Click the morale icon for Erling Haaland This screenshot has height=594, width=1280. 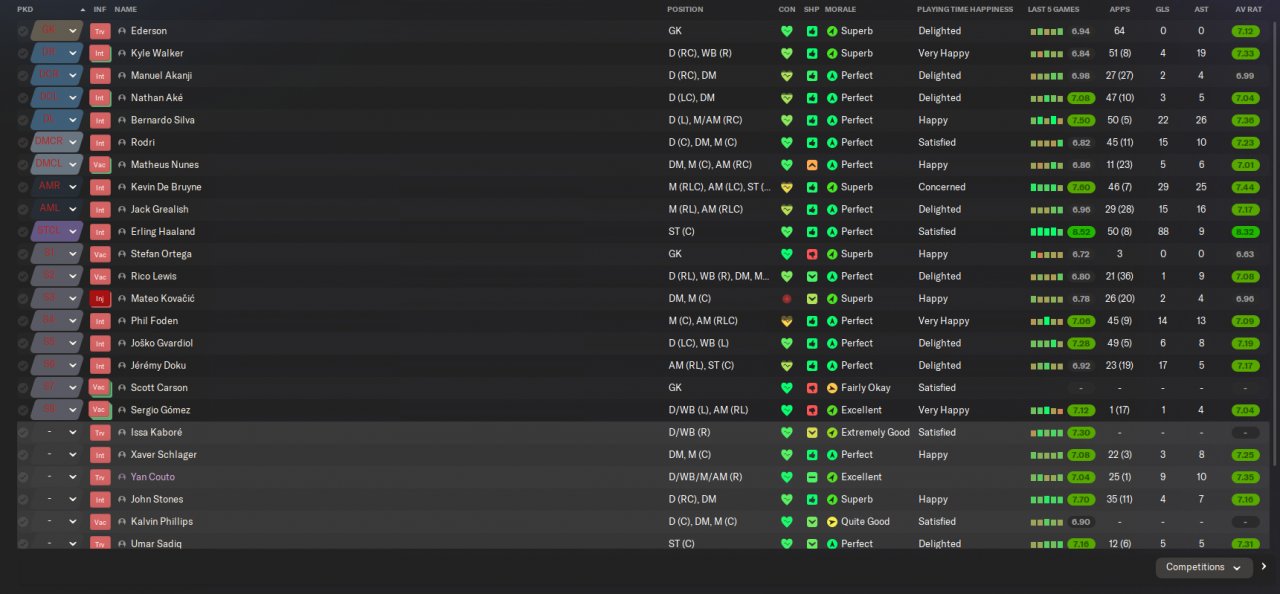click(832, 232)
